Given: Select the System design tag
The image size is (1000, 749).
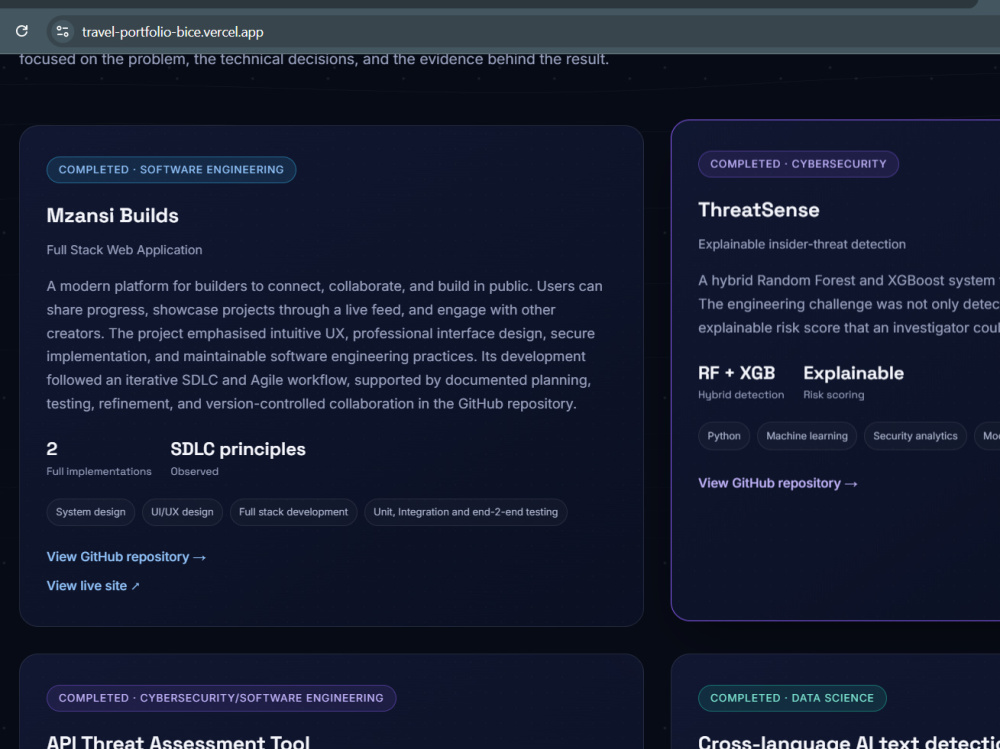Looking at the screenshot, I should (91, 512).
